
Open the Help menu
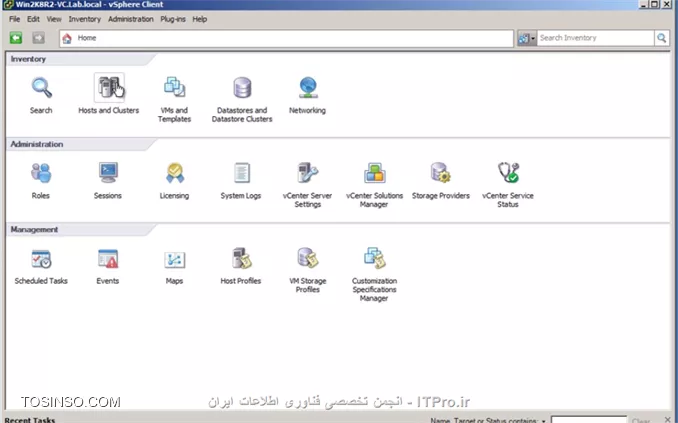click(199, 19)
